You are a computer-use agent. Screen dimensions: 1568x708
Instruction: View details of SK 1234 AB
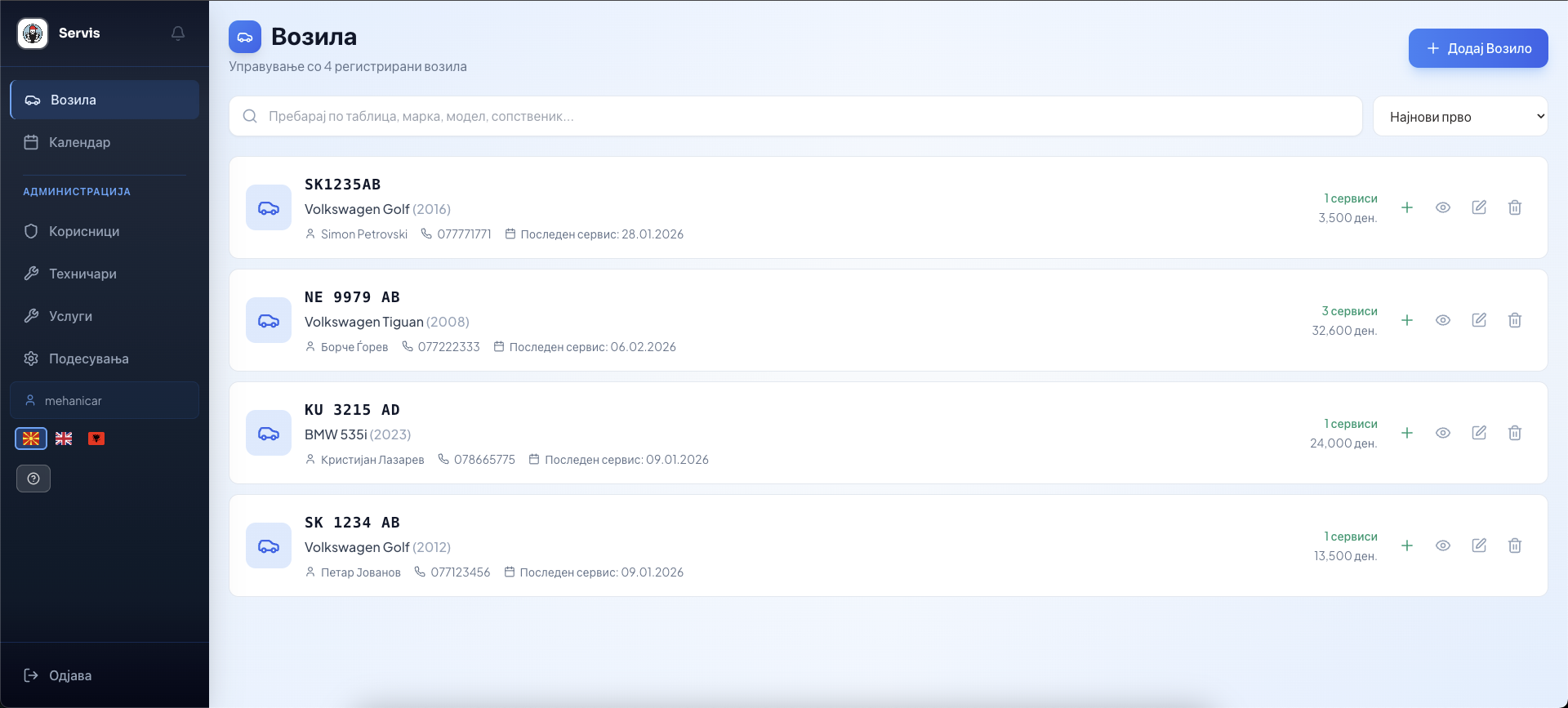point(1443,545)
